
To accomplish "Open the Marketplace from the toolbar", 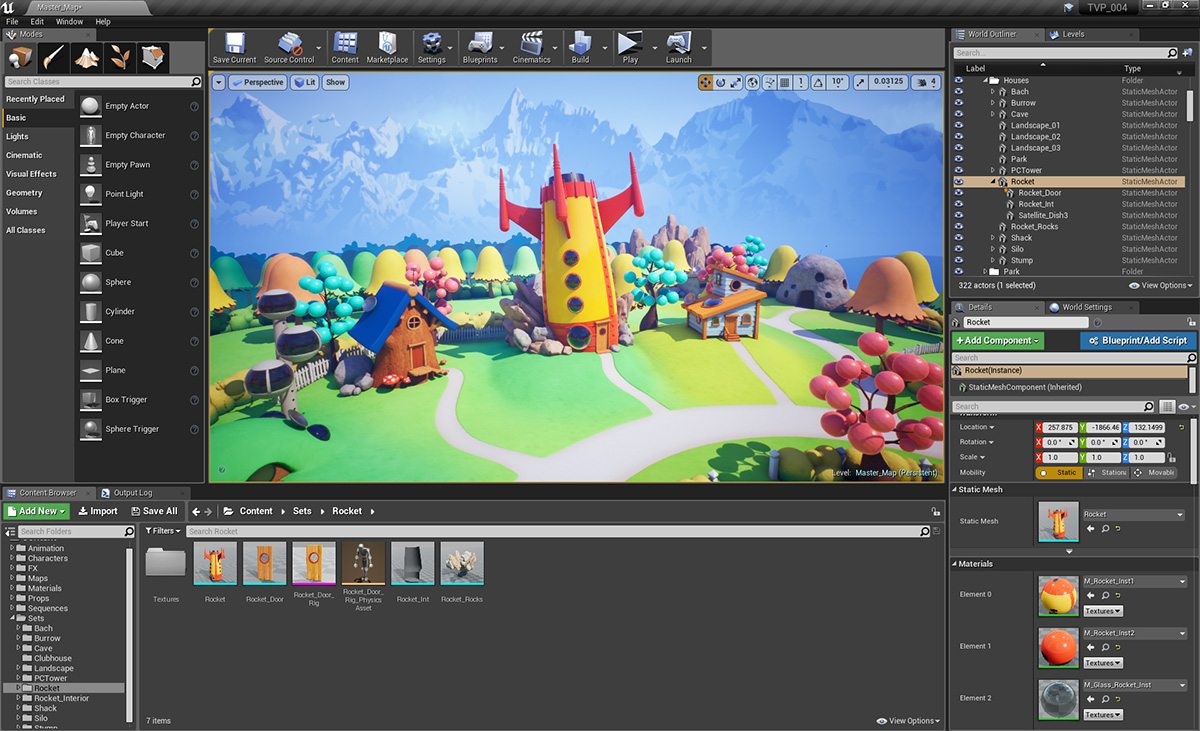I will click(387, 46).
